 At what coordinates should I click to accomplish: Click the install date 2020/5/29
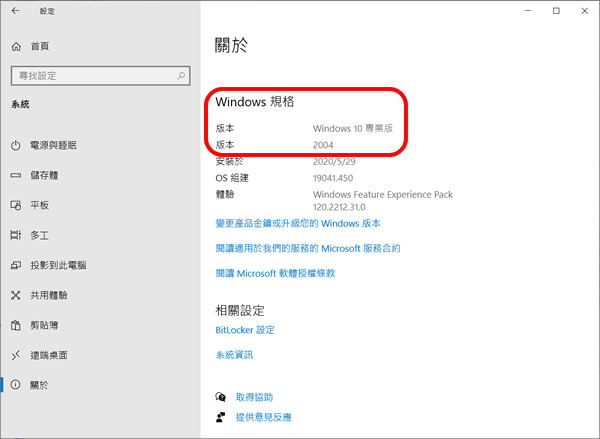[x=334, y=162]
